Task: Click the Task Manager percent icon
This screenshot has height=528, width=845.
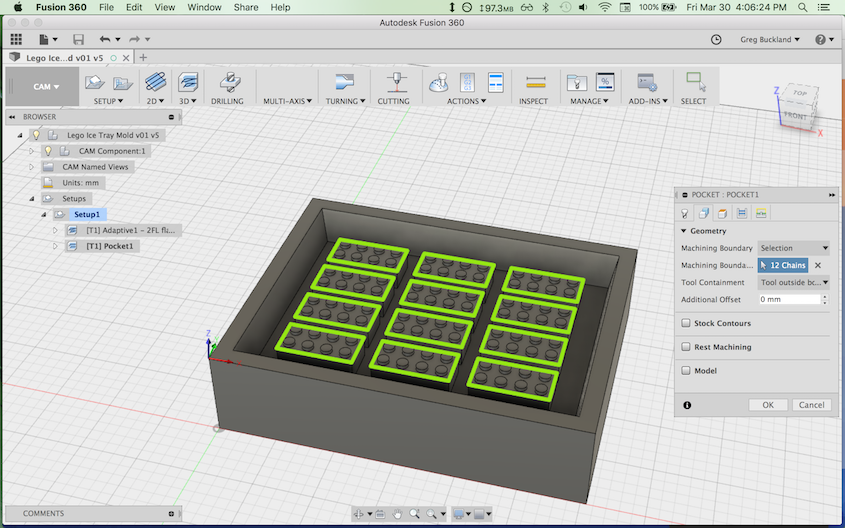Action: 605,82
